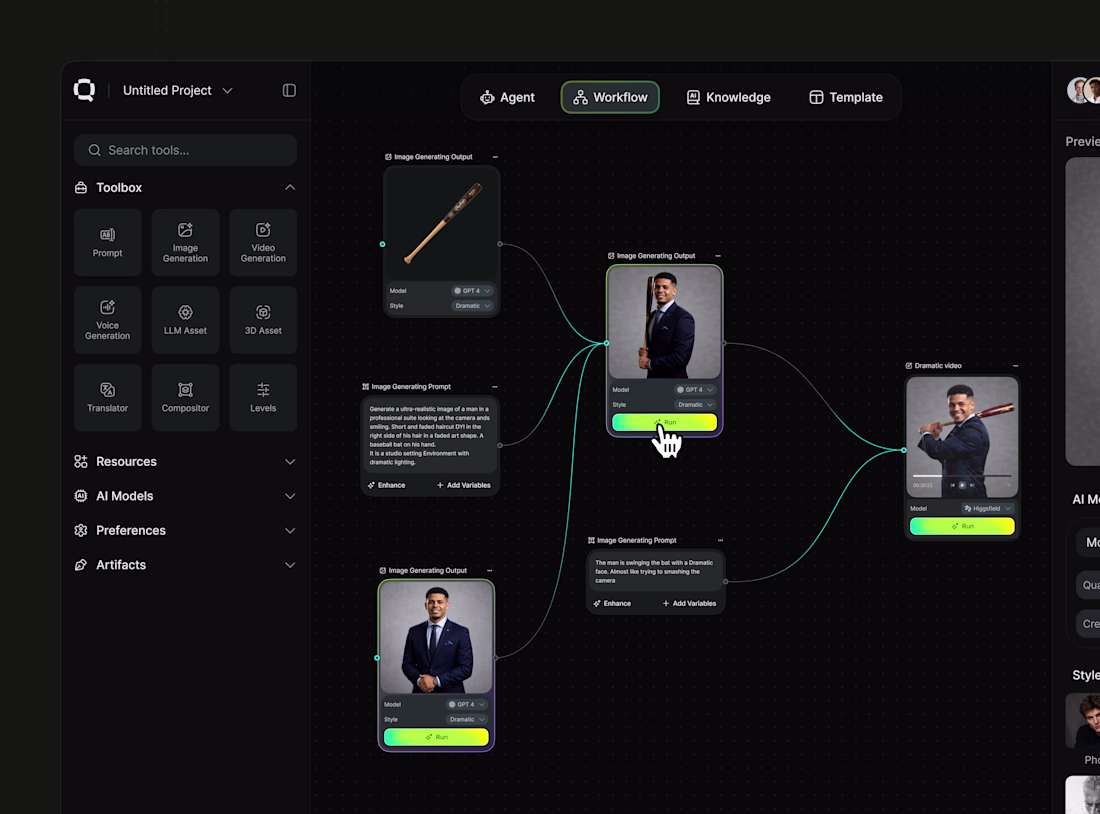This screenshot has height=814, width=1100.
Task: Open the Knowledge tab
Action: pyautogui.click(x=728, y=98)
